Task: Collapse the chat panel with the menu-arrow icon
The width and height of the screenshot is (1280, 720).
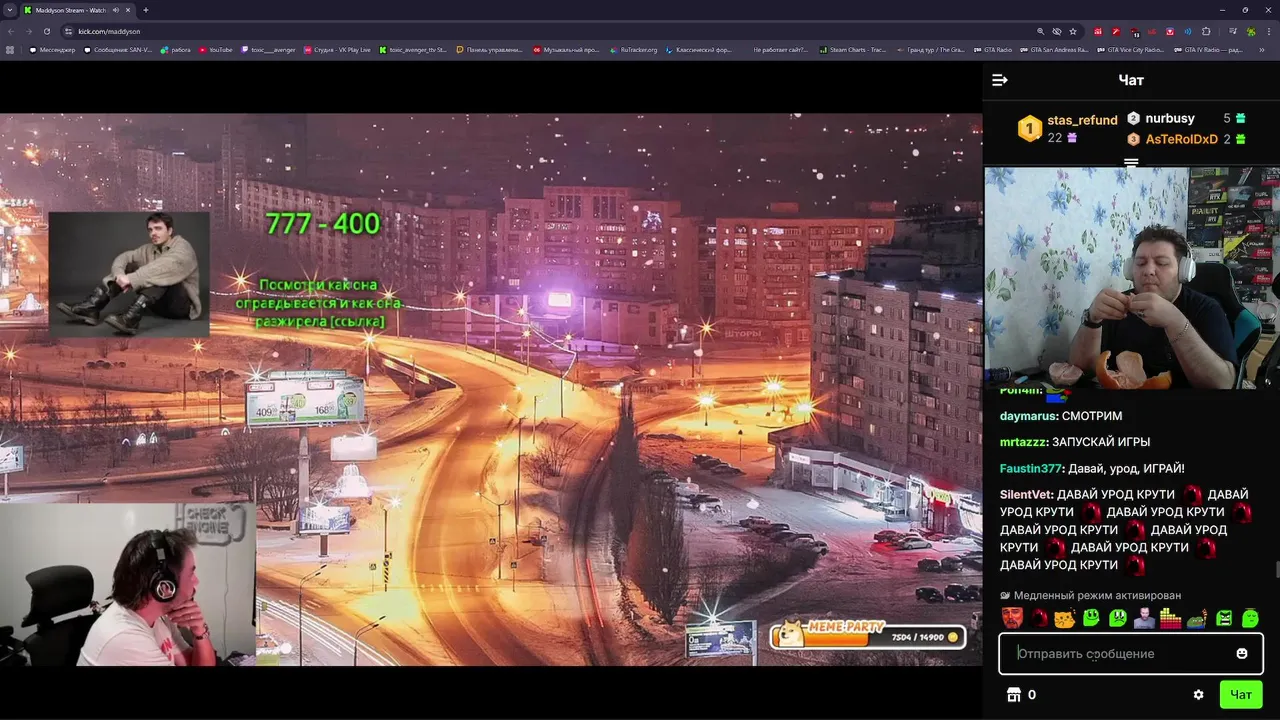Action: 1000,80
